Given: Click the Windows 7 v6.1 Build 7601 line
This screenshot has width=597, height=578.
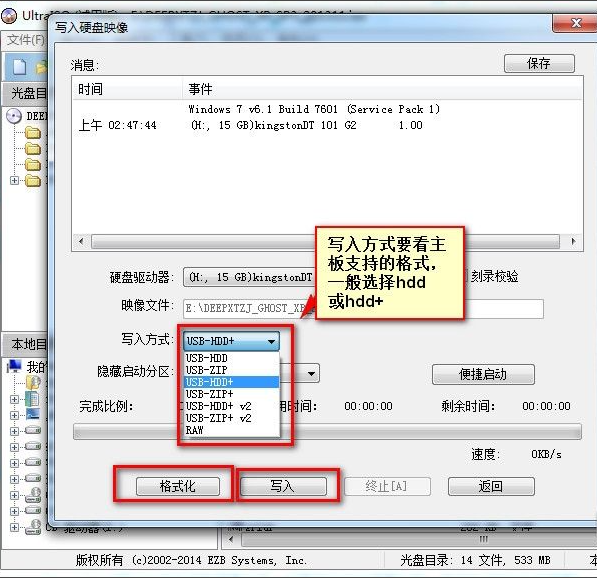Looking at the screenshot, I should 314,109.
